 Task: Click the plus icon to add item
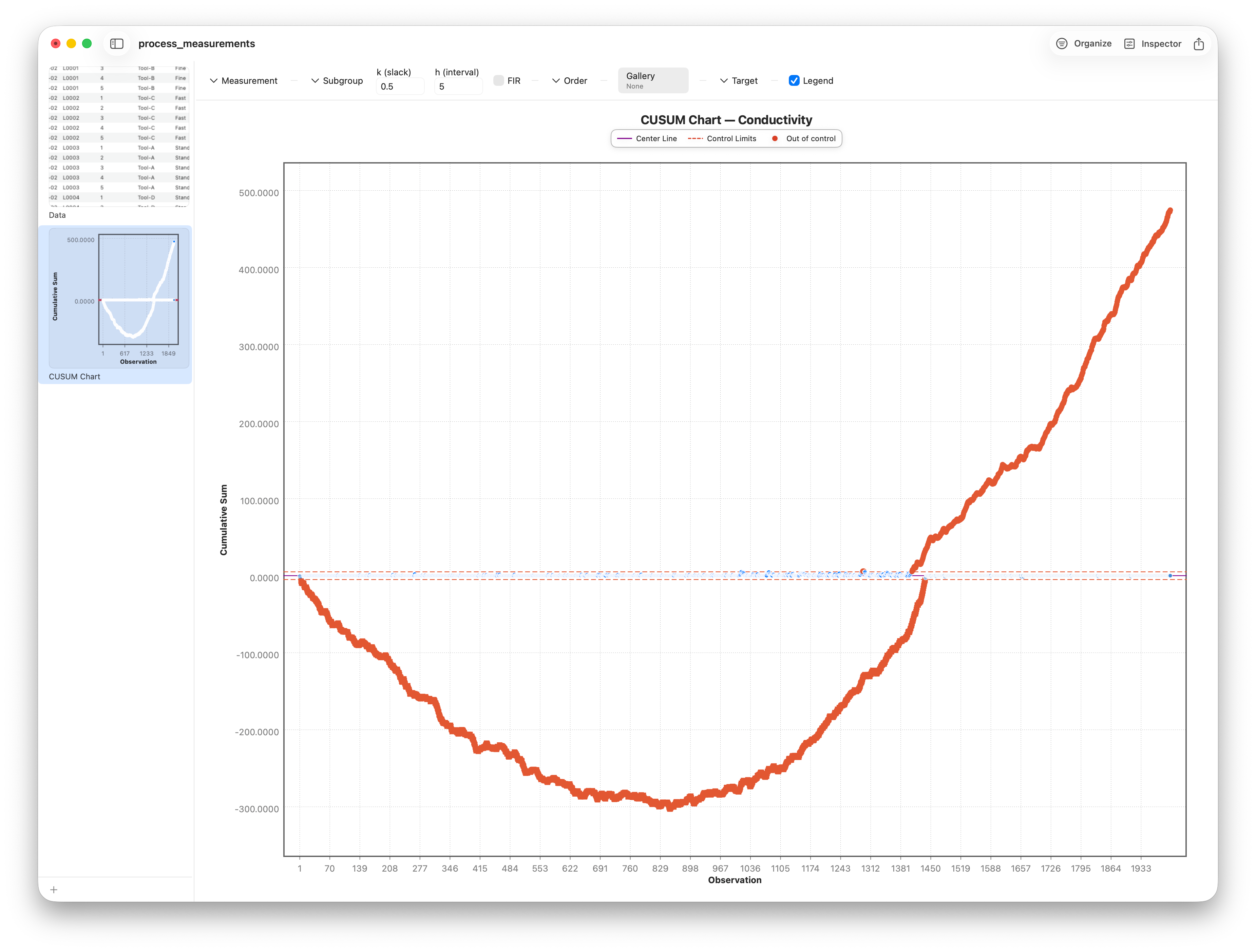point(54,890)
